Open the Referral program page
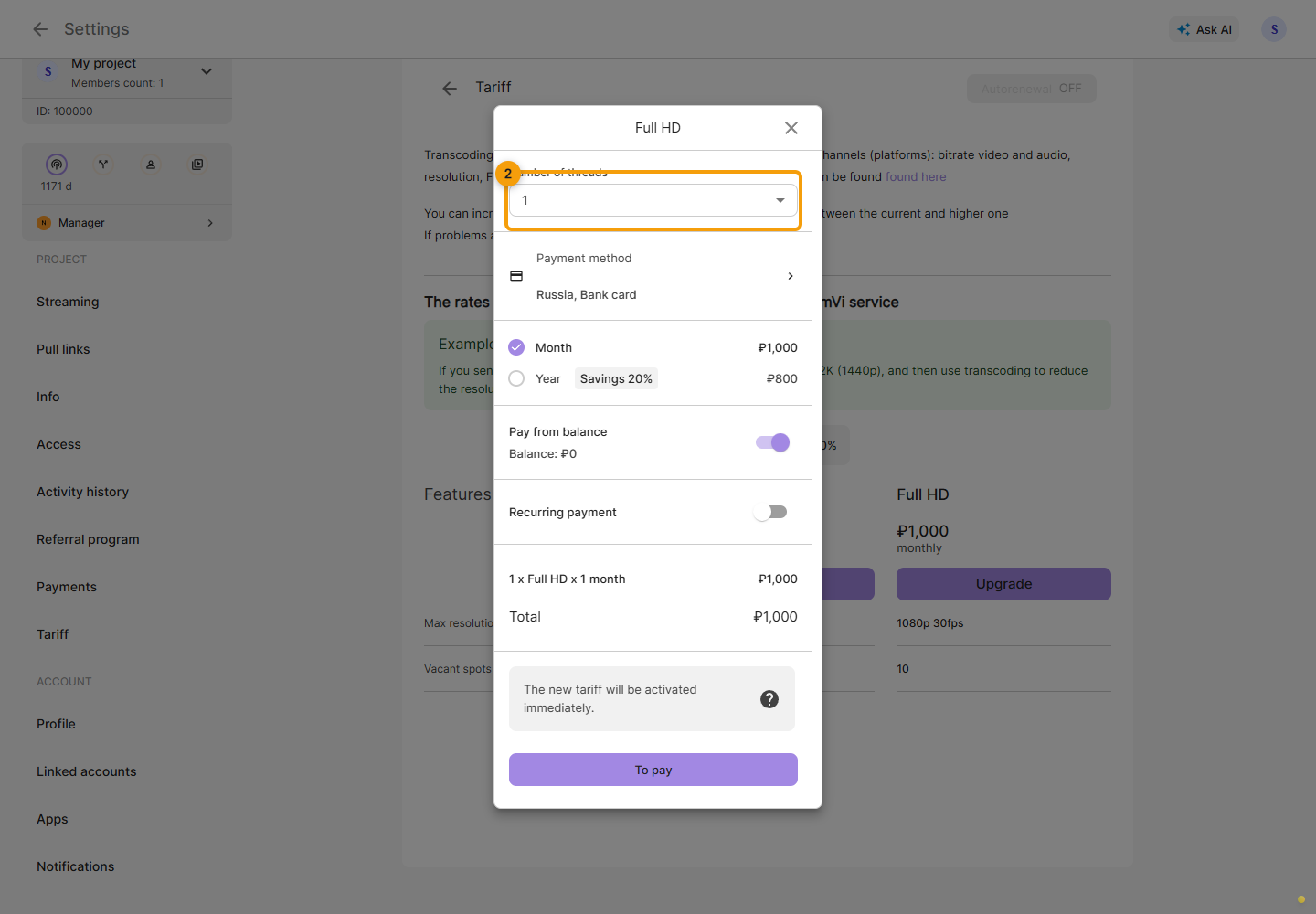This screenshot has height=914, width=1316. pyautogui.click(x=88, y=539)
